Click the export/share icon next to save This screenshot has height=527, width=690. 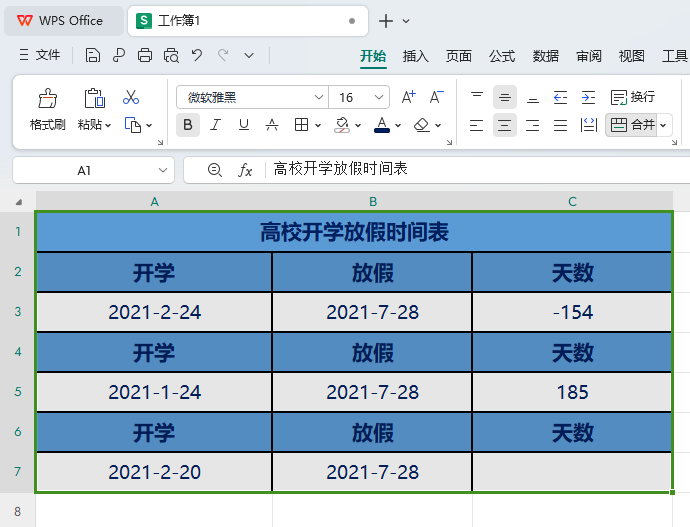[119, 55]
